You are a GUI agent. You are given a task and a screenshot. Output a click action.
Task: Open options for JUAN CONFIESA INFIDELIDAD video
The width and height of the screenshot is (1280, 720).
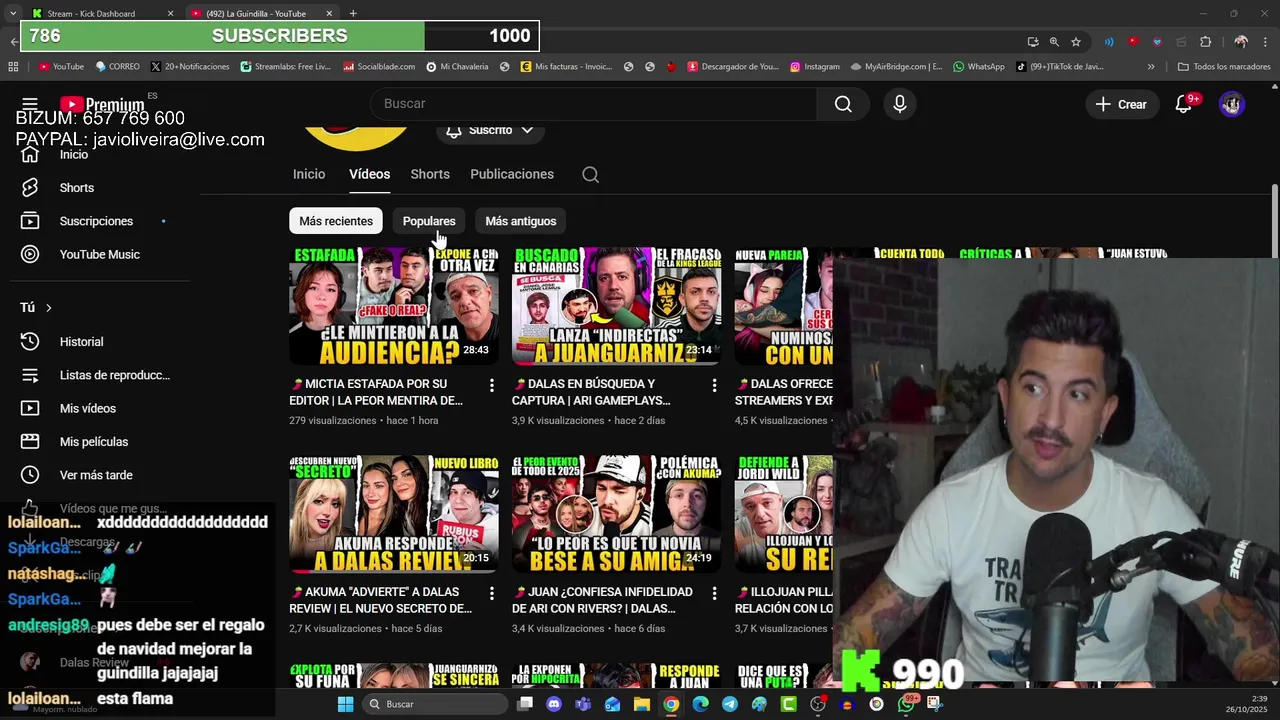click(x=714, y=593)
